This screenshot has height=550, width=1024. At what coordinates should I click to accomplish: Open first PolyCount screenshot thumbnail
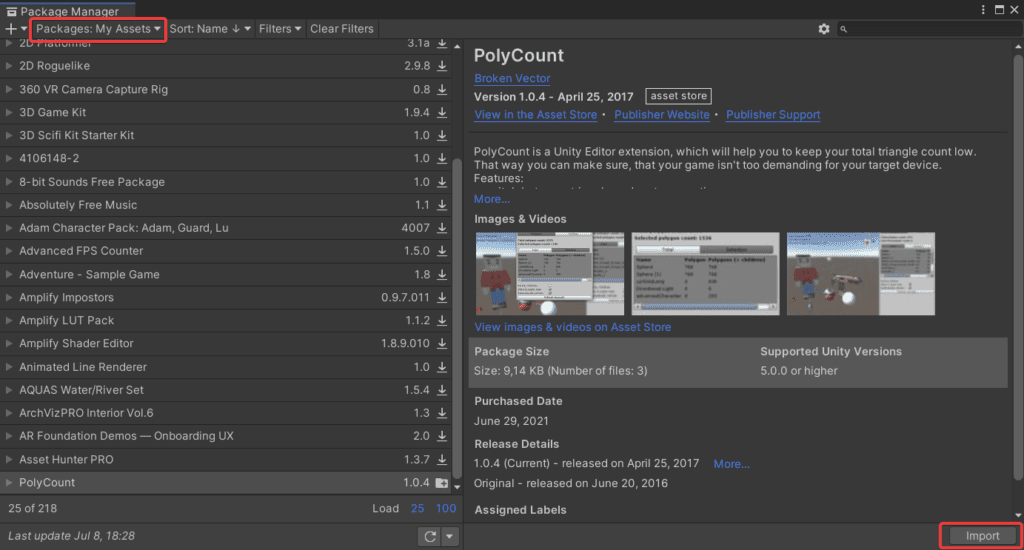(549, 274)
